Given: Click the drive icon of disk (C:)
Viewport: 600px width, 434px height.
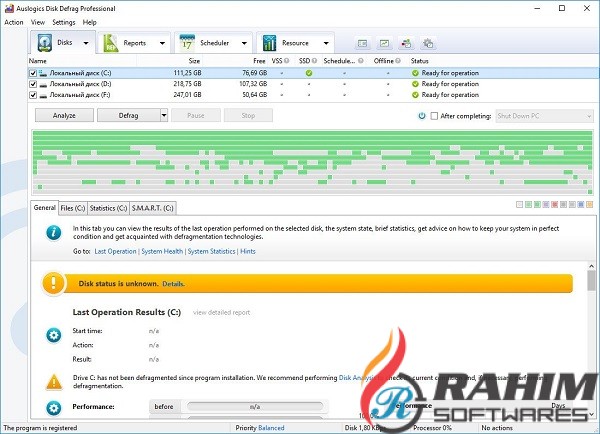Looking at the screenshot, I should 43,73.
